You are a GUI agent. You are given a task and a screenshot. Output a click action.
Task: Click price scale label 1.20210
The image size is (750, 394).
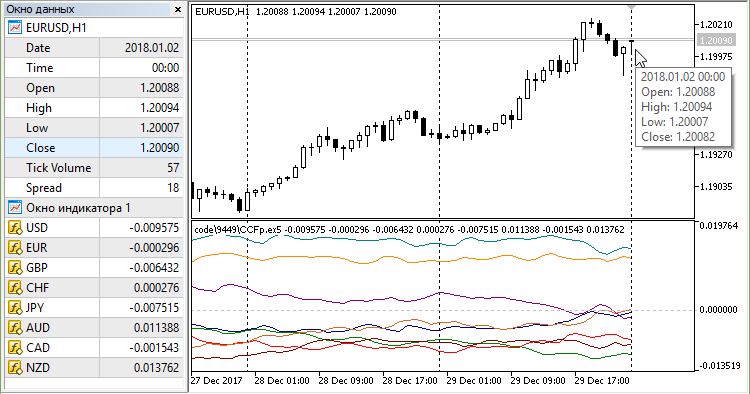[716, 25]
